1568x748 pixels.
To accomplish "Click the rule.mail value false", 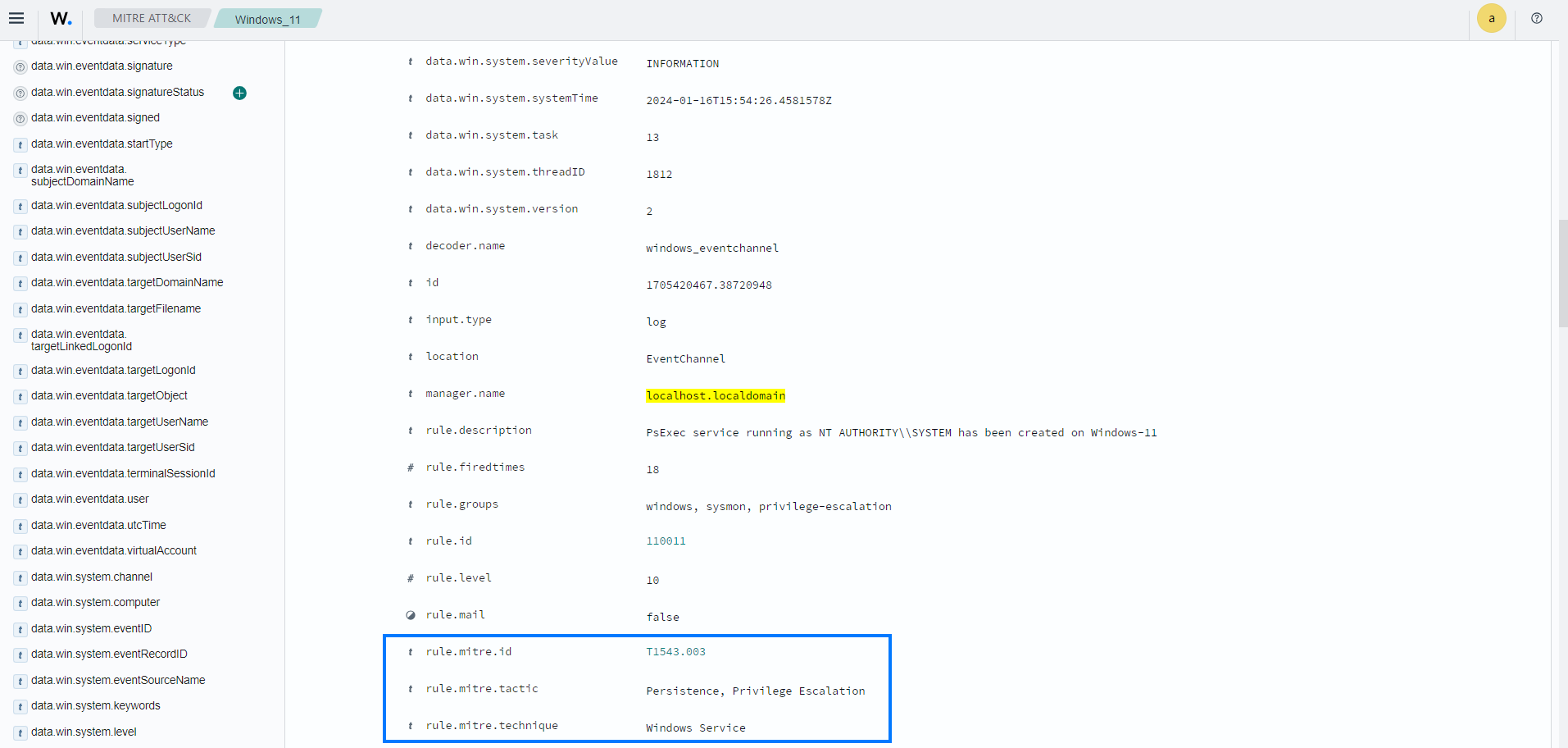I will 662,618.
